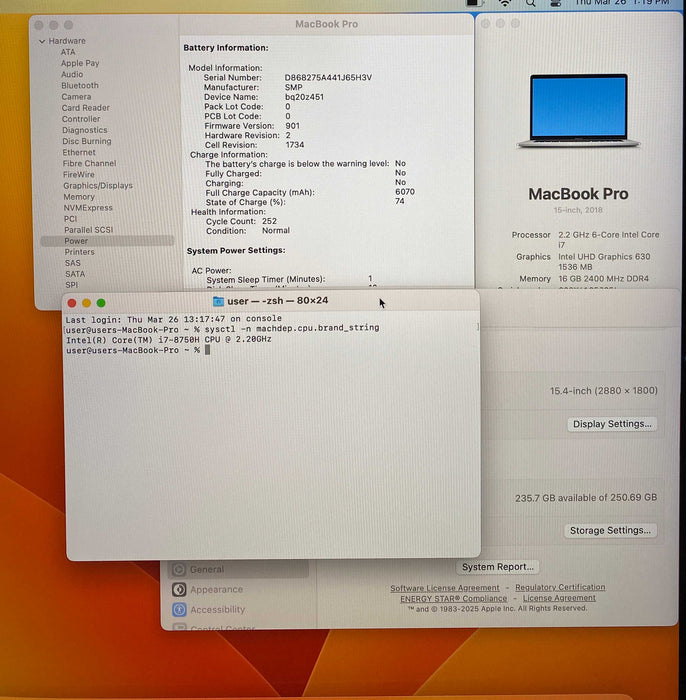
Task: Click the Intel i7-8750H CPU output line
Action: 169,340
